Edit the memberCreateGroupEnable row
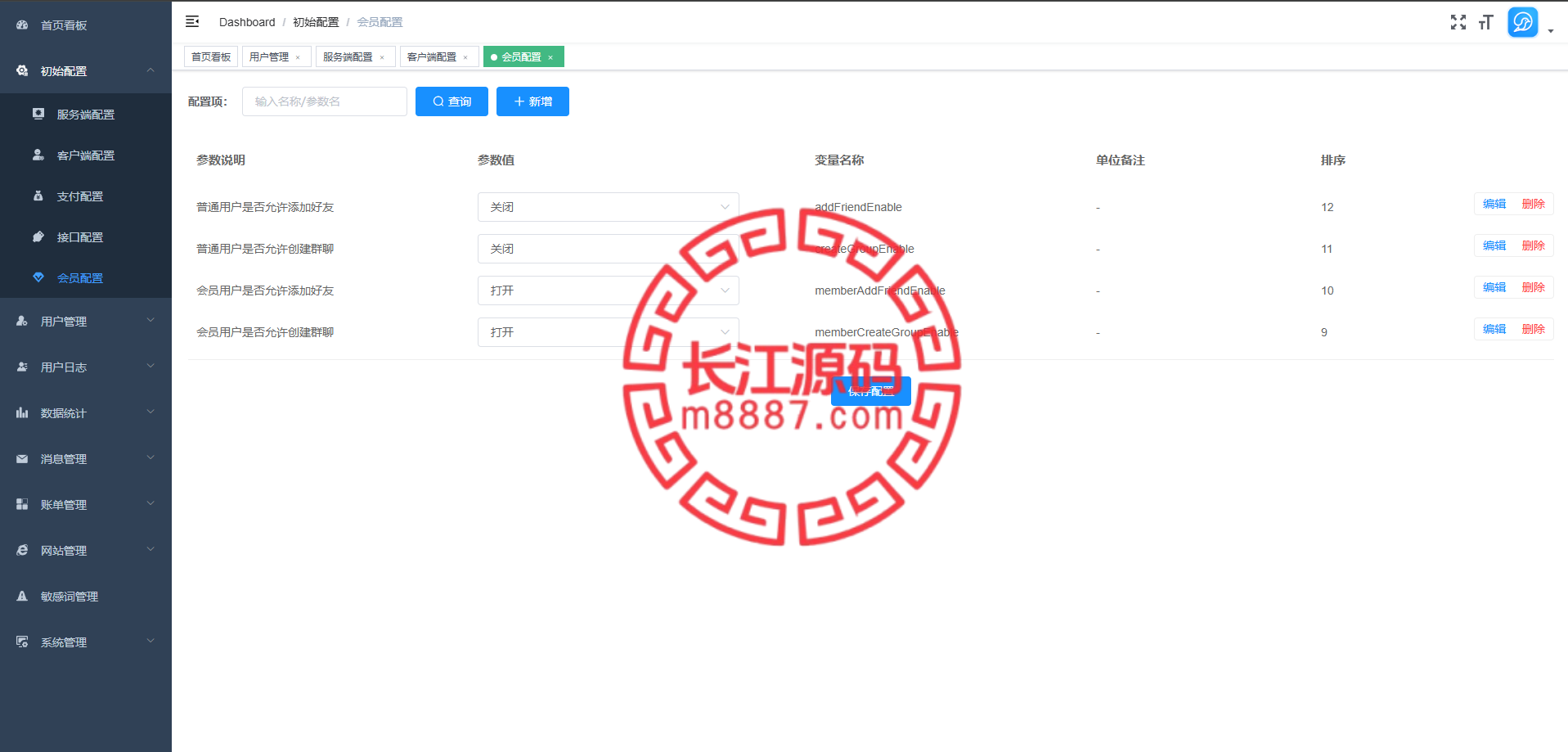This screenshot has width=1568, height=752. click(1494, 329)
